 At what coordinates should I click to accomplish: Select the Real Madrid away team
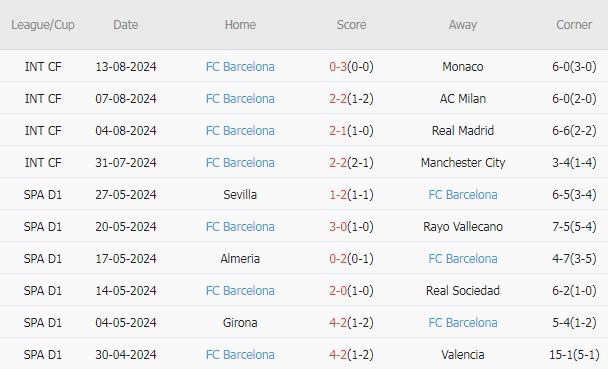click(463, 131)
